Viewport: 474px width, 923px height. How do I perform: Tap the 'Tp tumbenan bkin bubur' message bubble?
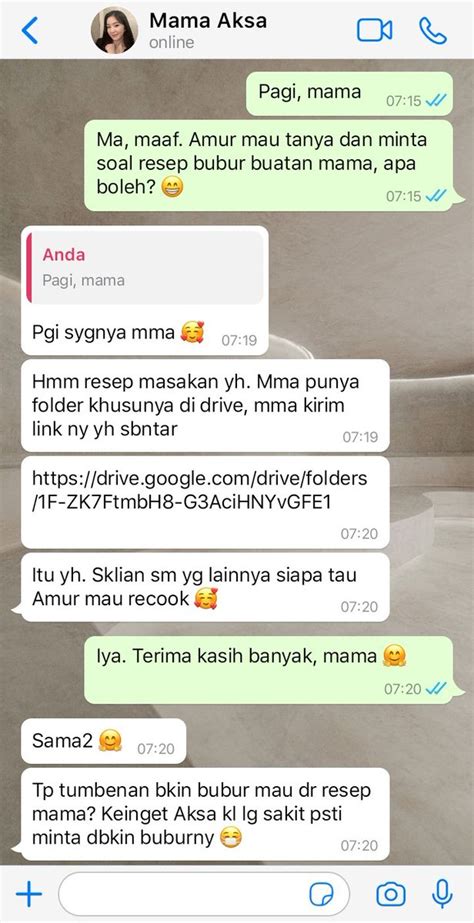205,814
